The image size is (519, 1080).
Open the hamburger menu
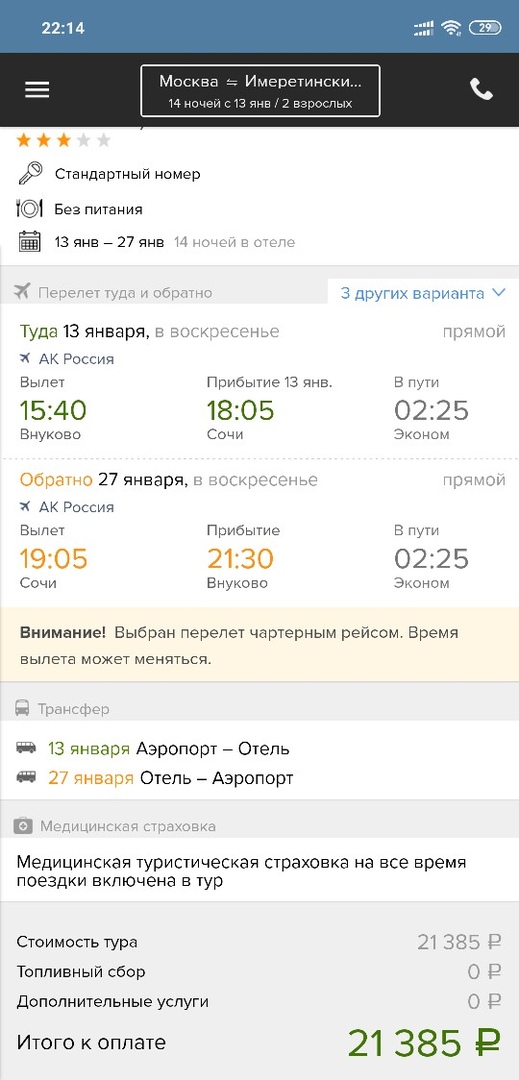tap(37, 90)
